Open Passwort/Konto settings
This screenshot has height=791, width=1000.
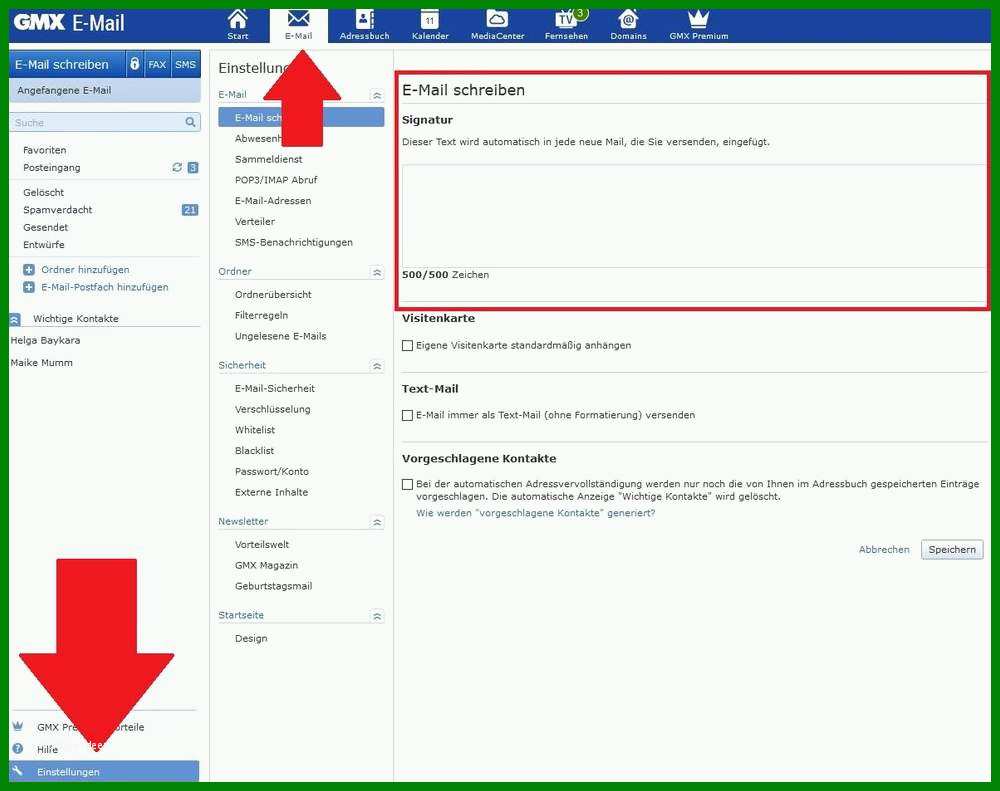[272, 471]
